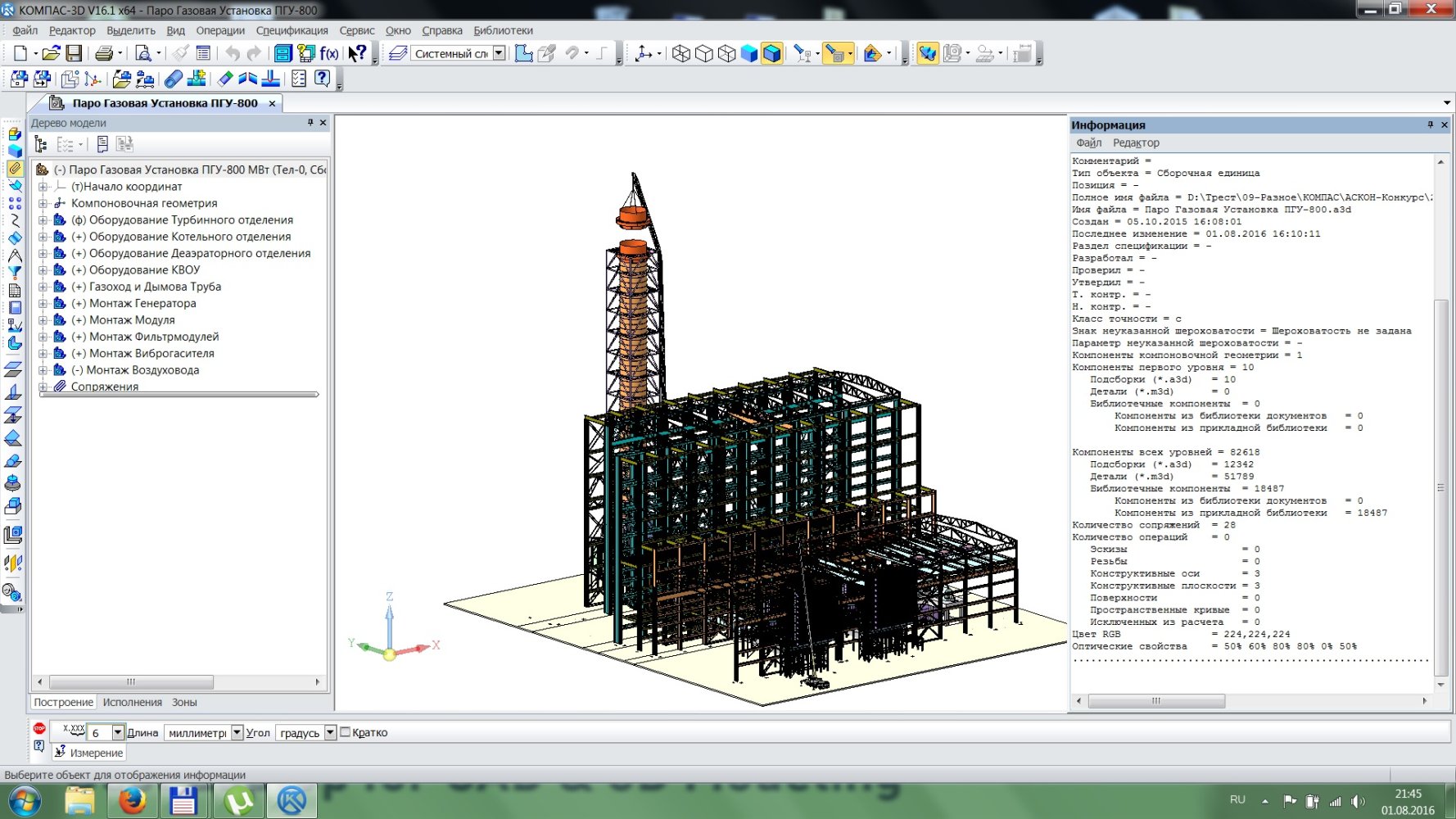The image size is (1456, 819).
Task: Select the solid blue shaded cube icon
Action: 748,53
